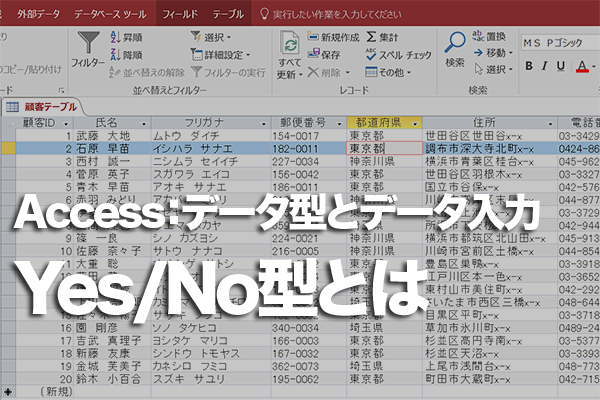
Task: Sort ascending with 昇順
Action: (126, 37)
